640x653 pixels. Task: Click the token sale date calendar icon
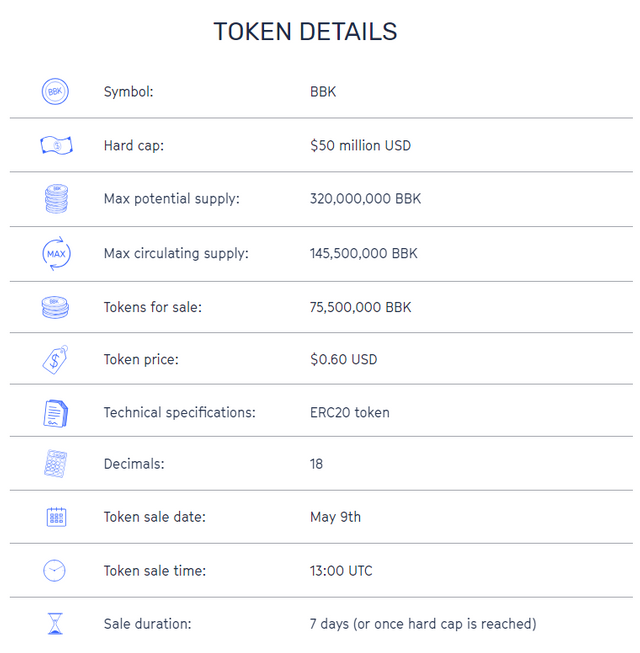pos(56,517)
